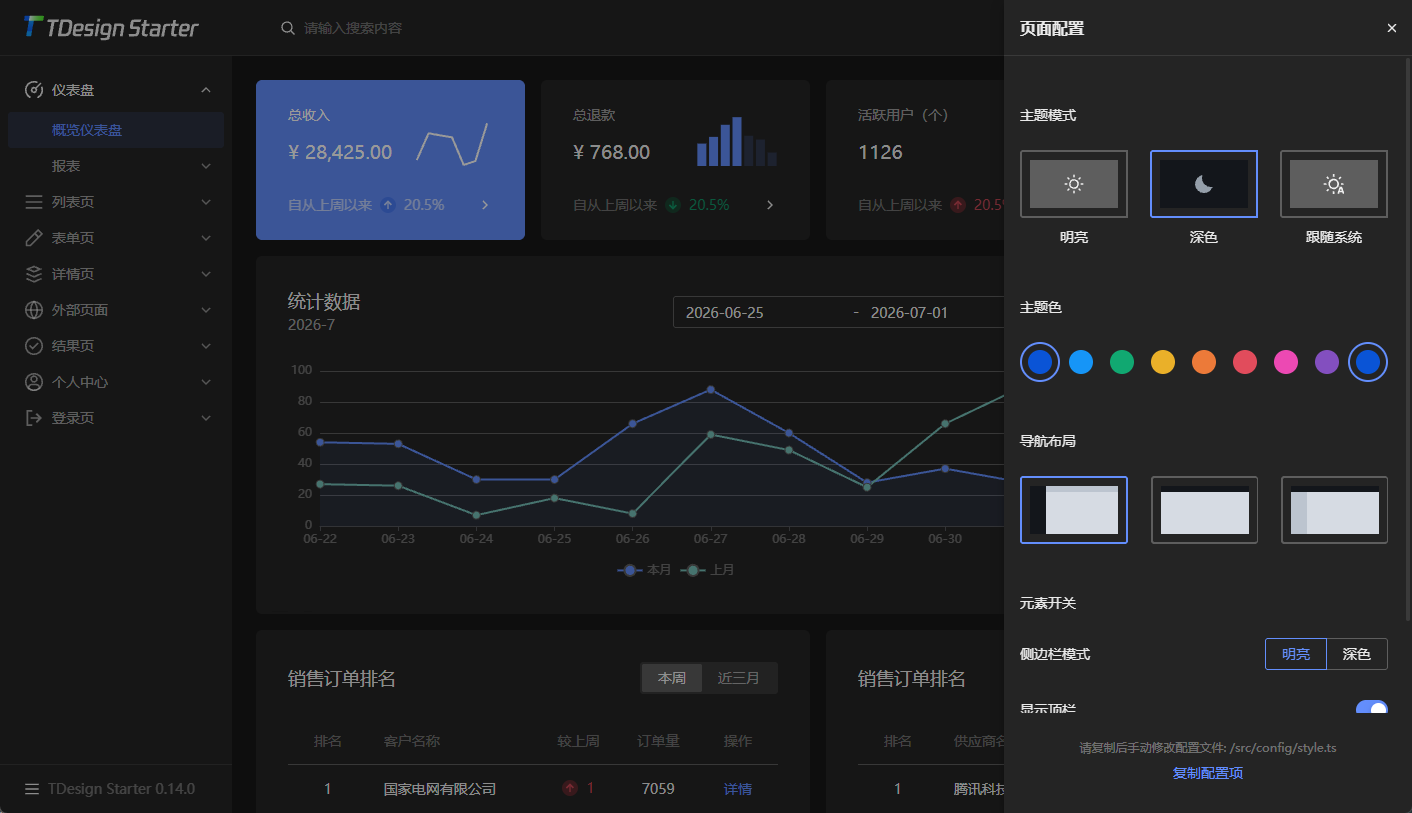Click the order count 7059 cell
The height and width of the screenshot is (813, 1412).
pos(658,789)
